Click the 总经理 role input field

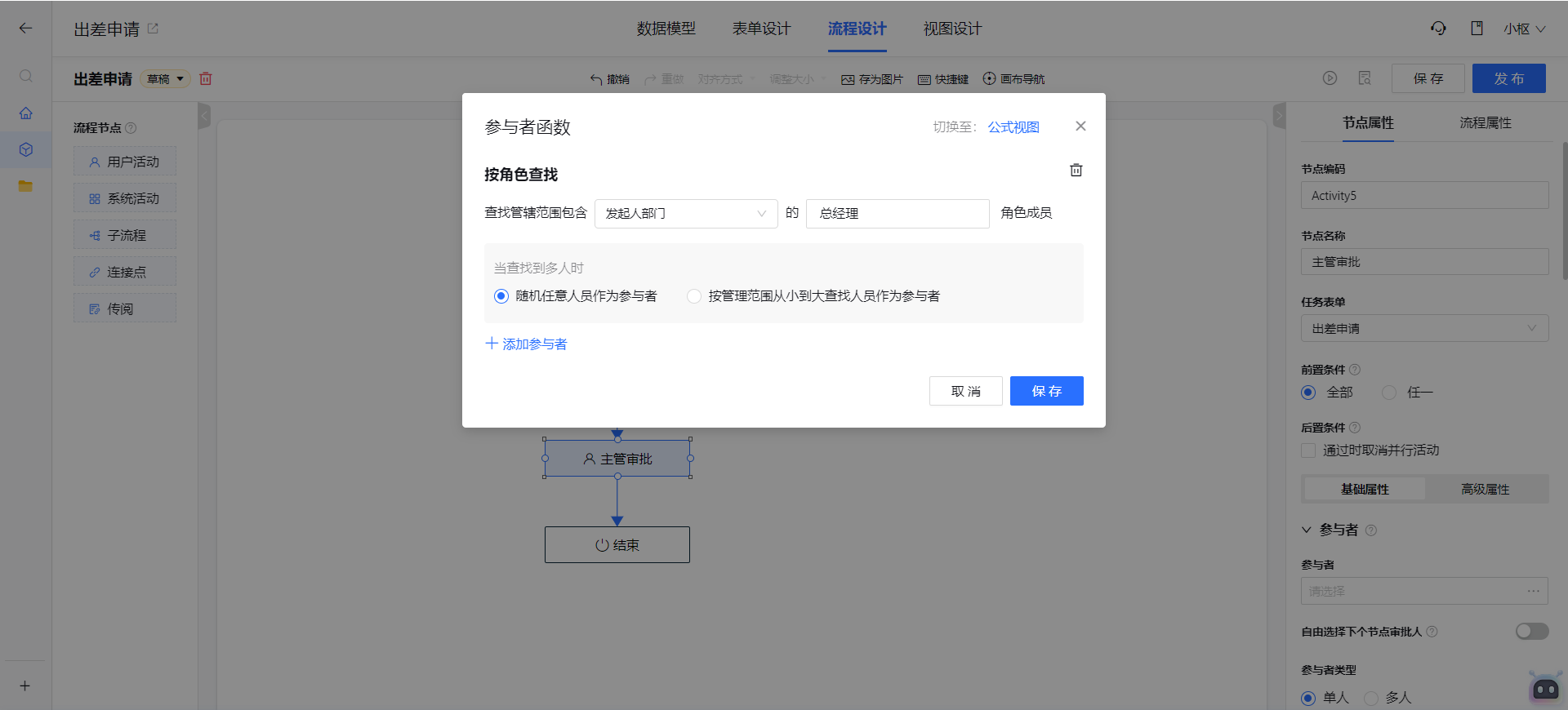click(x=898, y=214)
